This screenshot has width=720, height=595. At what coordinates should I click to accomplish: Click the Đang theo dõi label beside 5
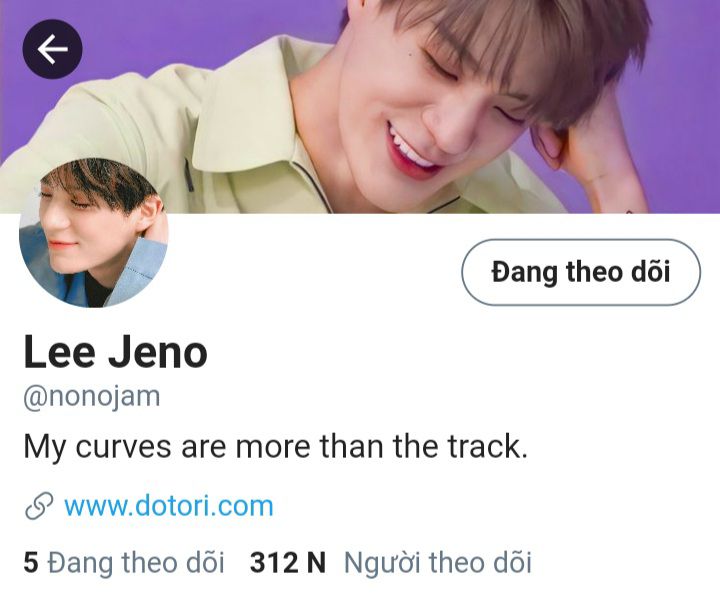coord(136,563)
